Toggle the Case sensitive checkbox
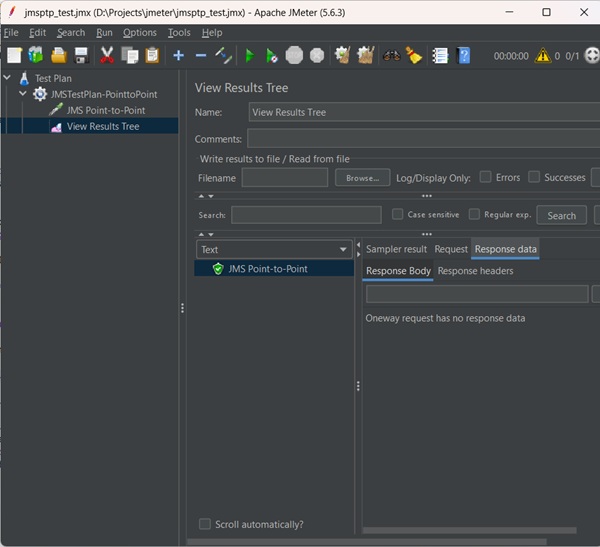Image resolution: width=600 pixels, height=547 pixels. click(x=398, y=215)
